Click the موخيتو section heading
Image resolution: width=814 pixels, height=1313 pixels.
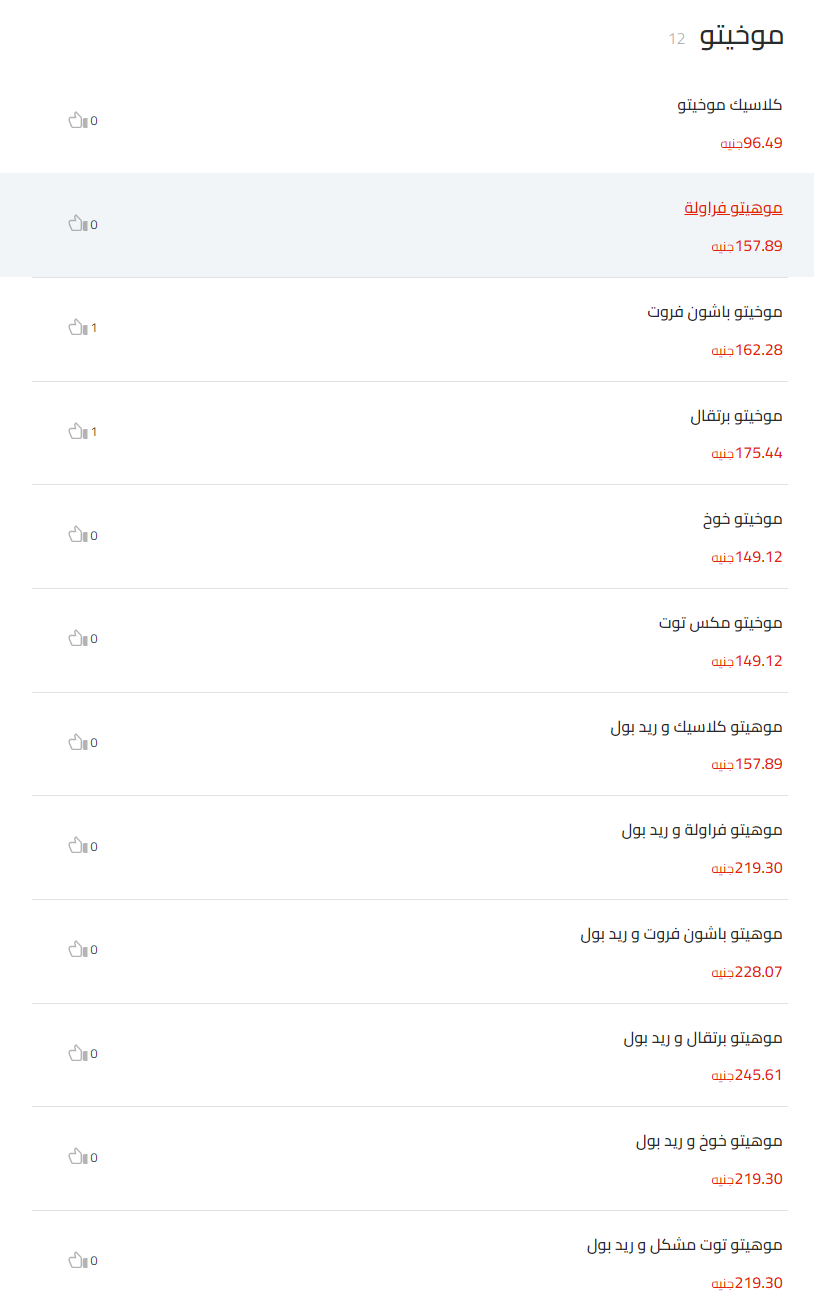coord(741,37)
